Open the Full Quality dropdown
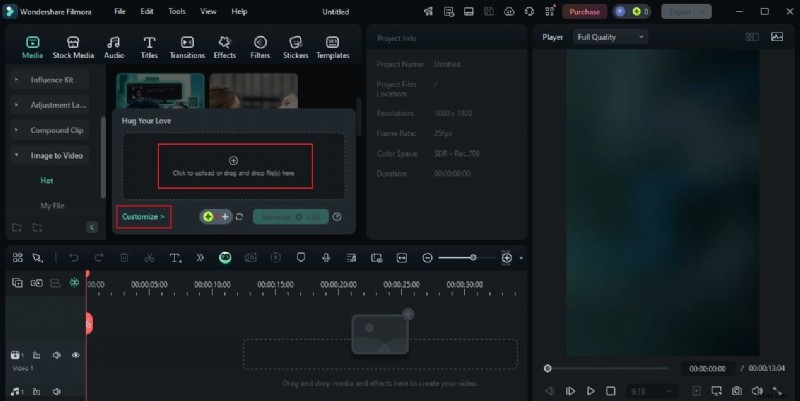800x401 pixels. 610,37
